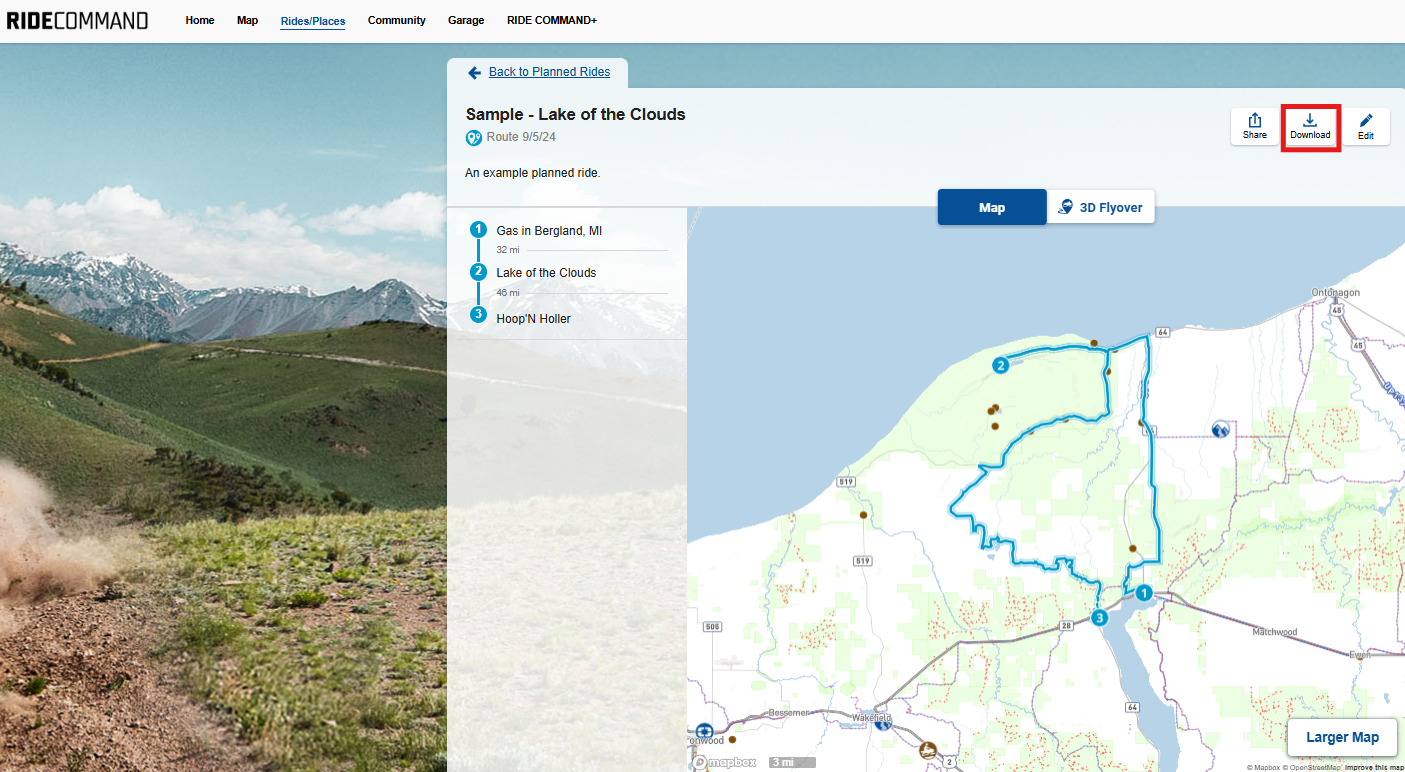1405x772 pixels.
Task: Click the 32 mi distance label
Action: click(x=508, y=250)
